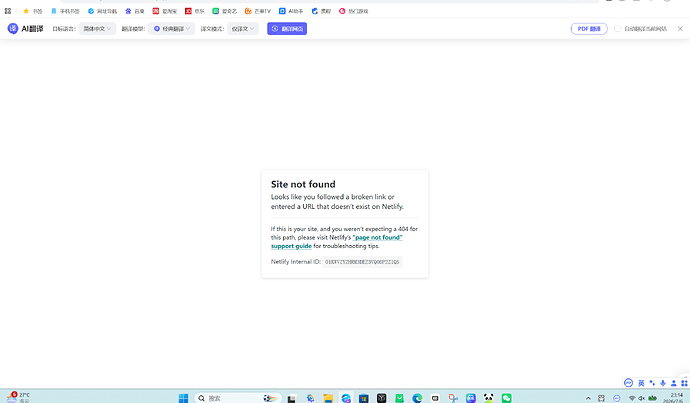Open the Baidu paw bookmark
690x403 pixels.
pos(135,11)
